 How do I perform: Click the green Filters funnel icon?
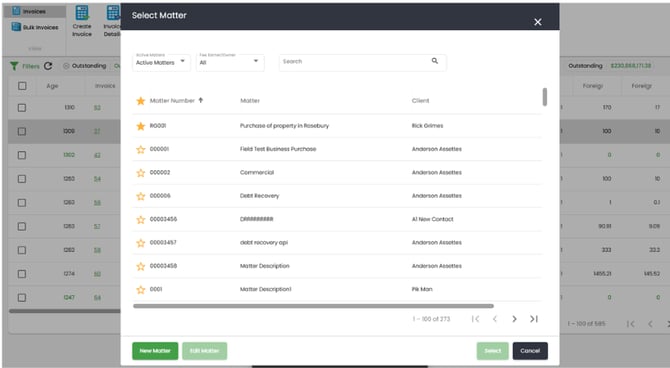click(x=15, y=66)
